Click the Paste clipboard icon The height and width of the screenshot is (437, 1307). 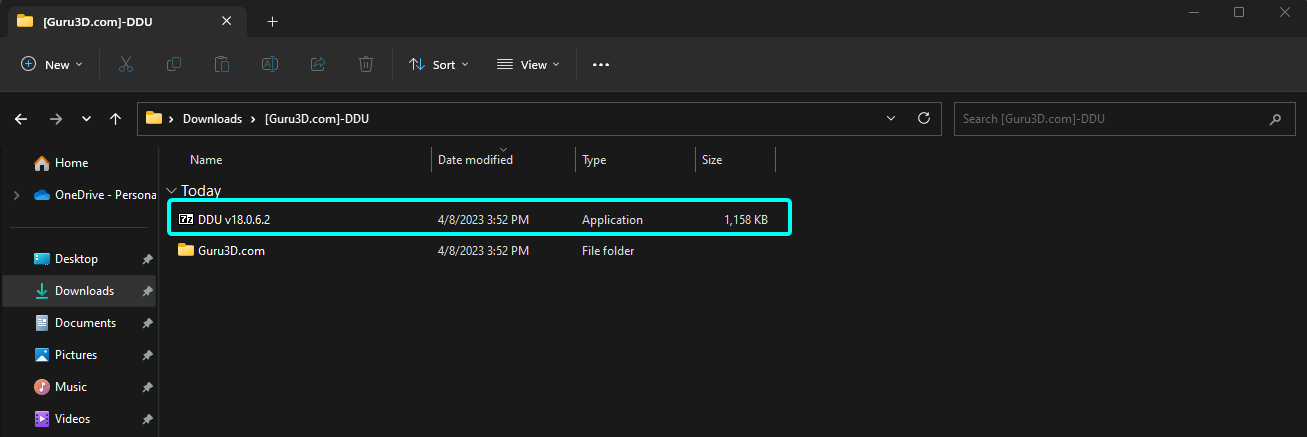click(222, 64)
